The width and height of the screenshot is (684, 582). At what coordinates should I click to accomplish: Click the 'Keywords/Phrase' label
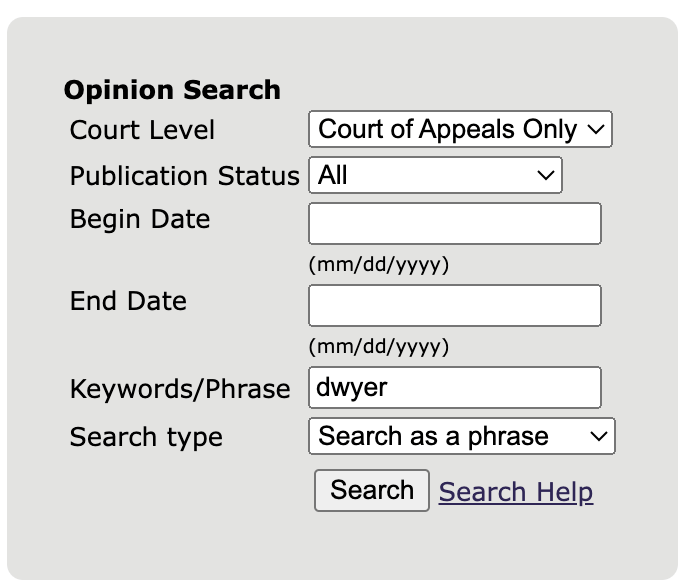[x=180, y=389]
